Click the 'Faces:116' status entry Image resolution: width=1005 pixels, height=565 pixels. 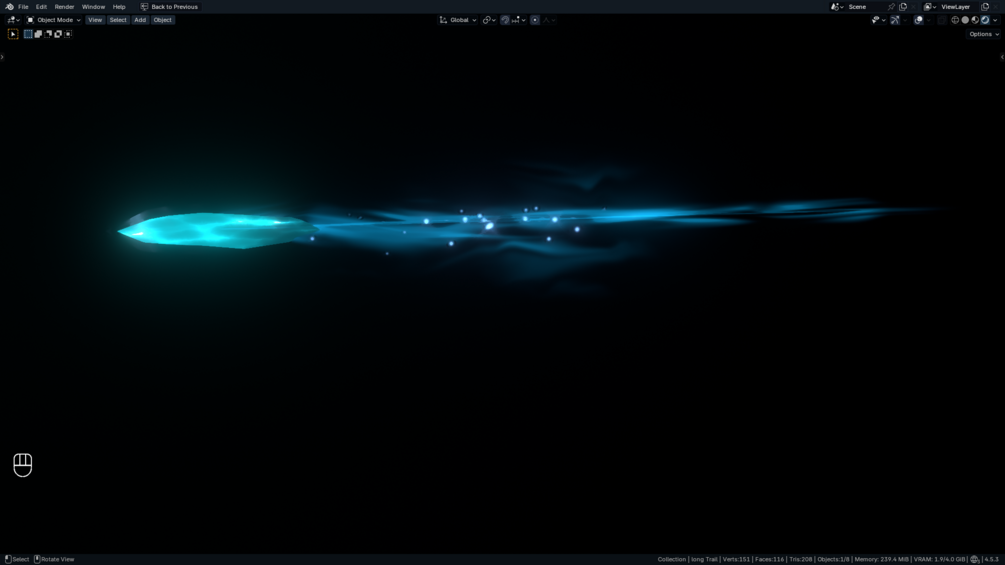pyautogui.click(x=769, y=559)
